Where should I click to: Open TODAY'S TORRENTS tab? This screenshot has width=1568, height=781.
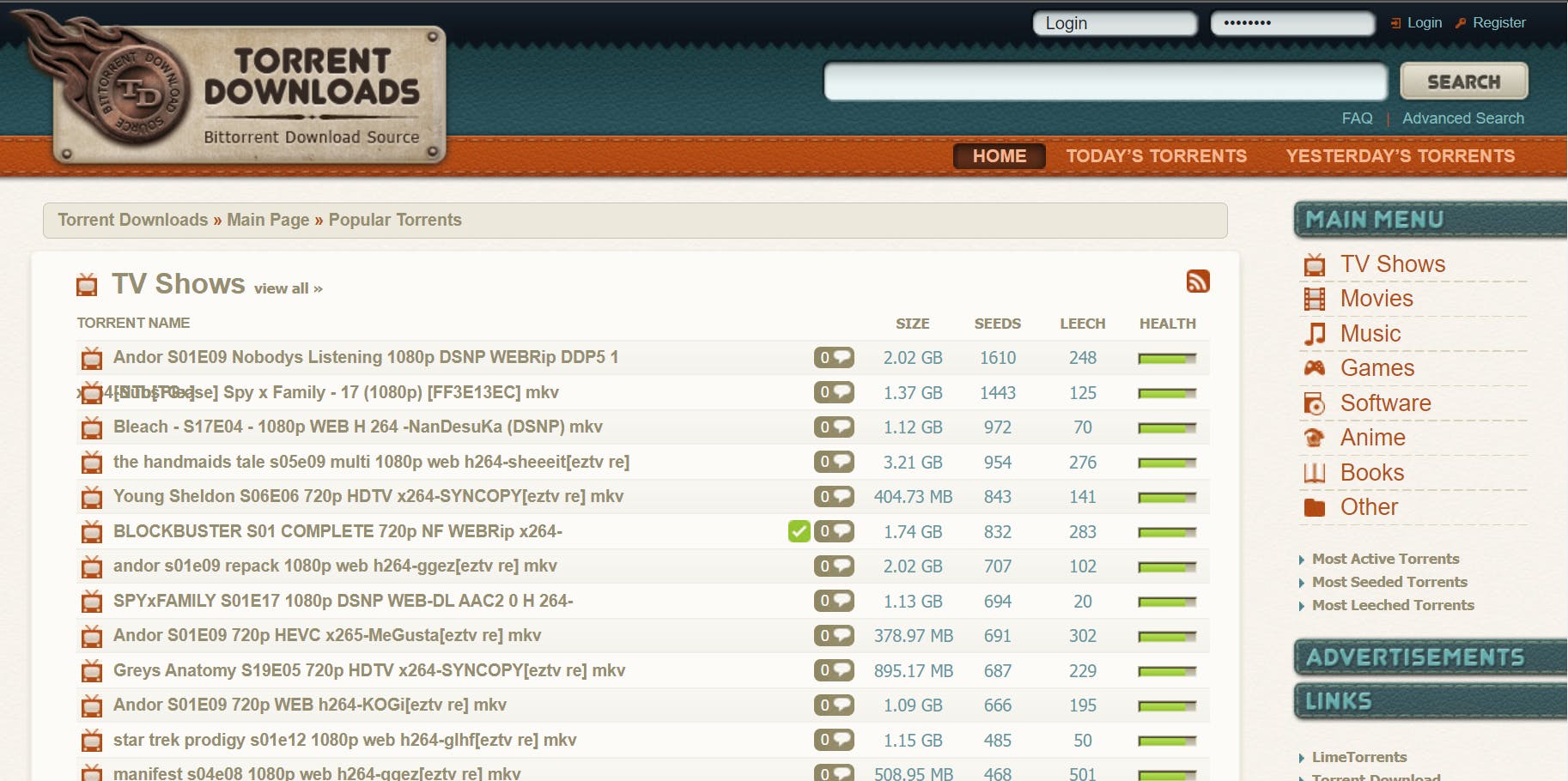pyautogui.click(x=1156, y=156)
